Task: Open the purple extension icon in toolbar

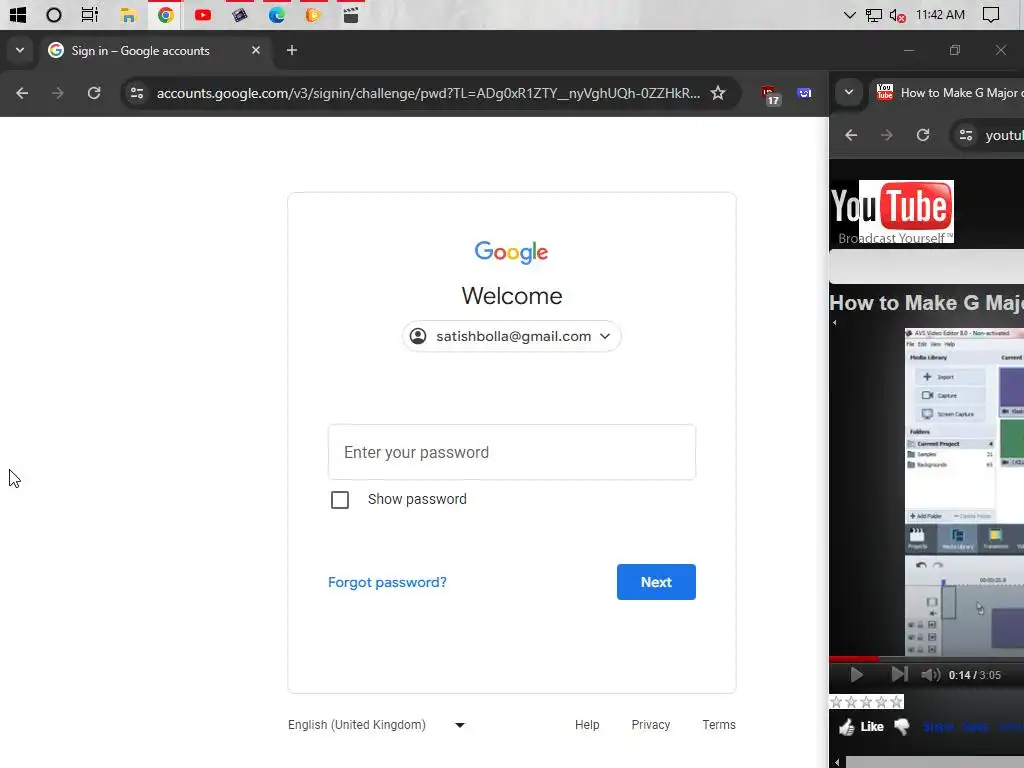Action: click(805, 93)
